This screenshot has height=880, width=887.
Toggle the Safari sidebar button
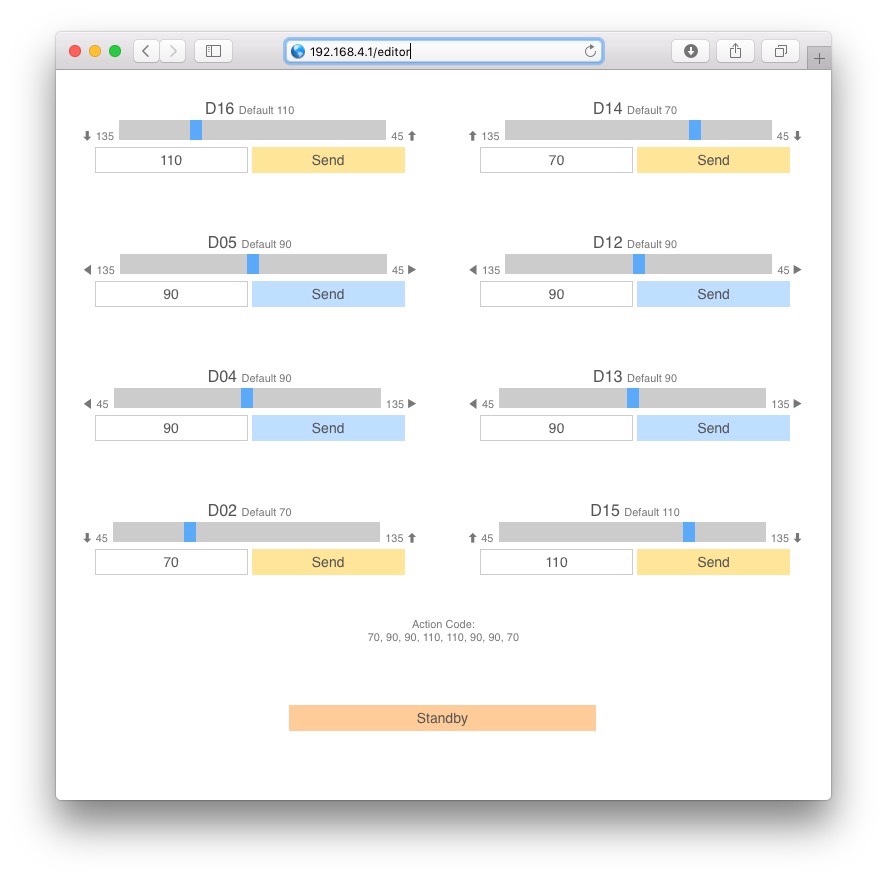(x=213, y=51)
